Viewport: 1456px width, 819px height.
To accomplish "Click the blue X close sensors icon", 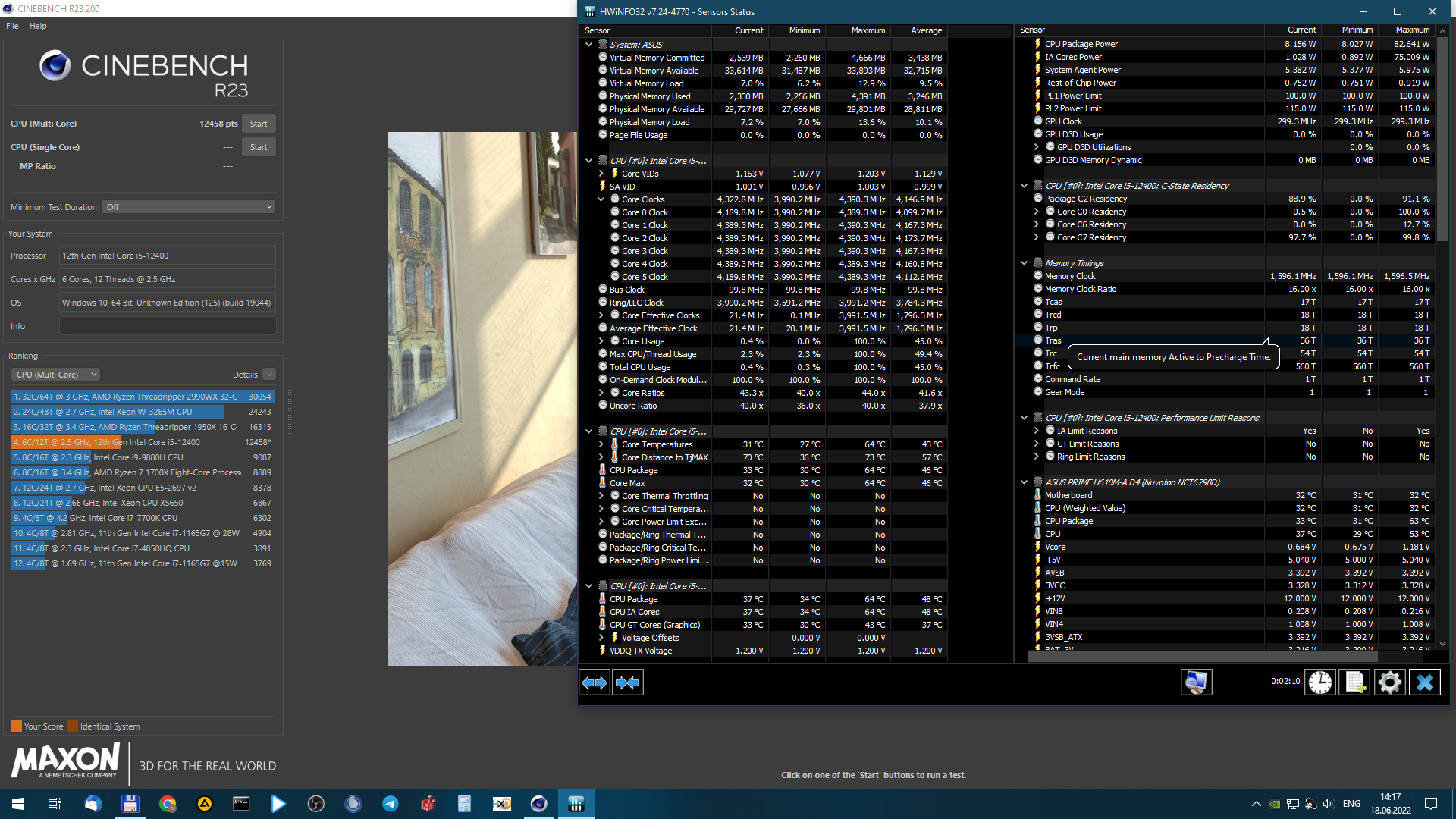I will [x=1425, y=682].
